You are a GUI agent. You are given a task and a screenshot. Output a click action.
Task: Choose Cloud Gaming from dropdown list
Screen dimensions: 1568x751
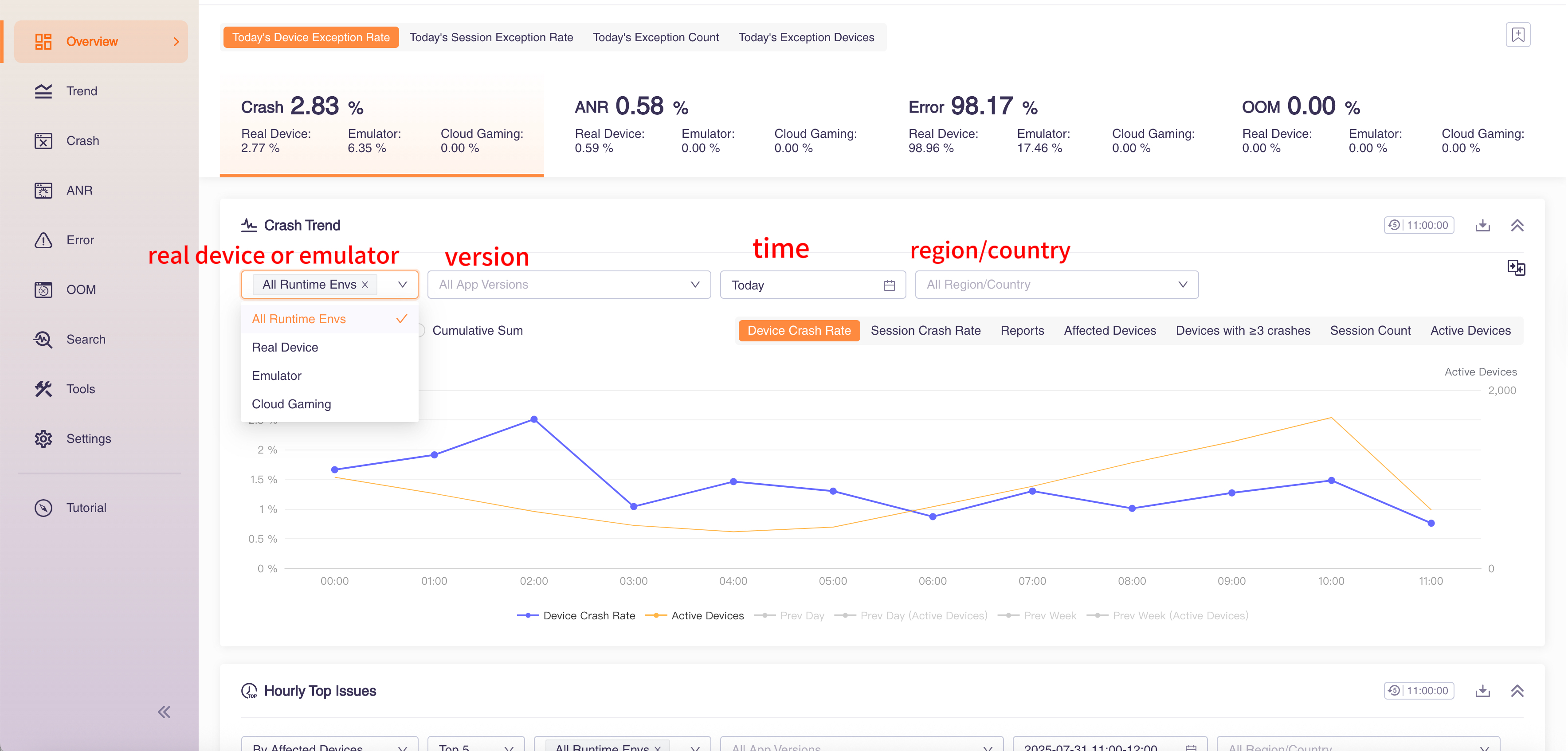pyautogui.click(x=329, y=405)
